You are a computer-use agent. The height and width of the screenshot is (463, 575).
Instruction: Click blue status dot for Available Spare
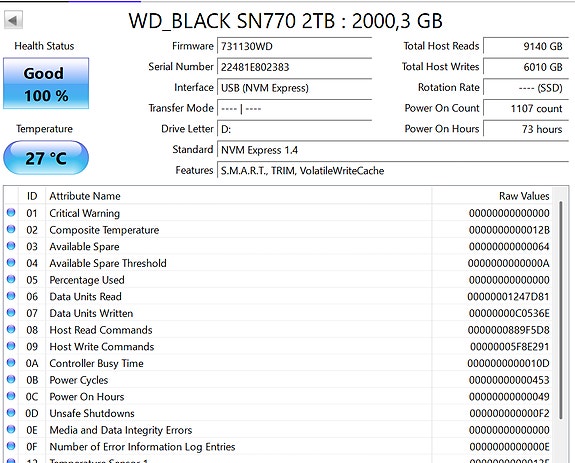click(x=11, y=246)
